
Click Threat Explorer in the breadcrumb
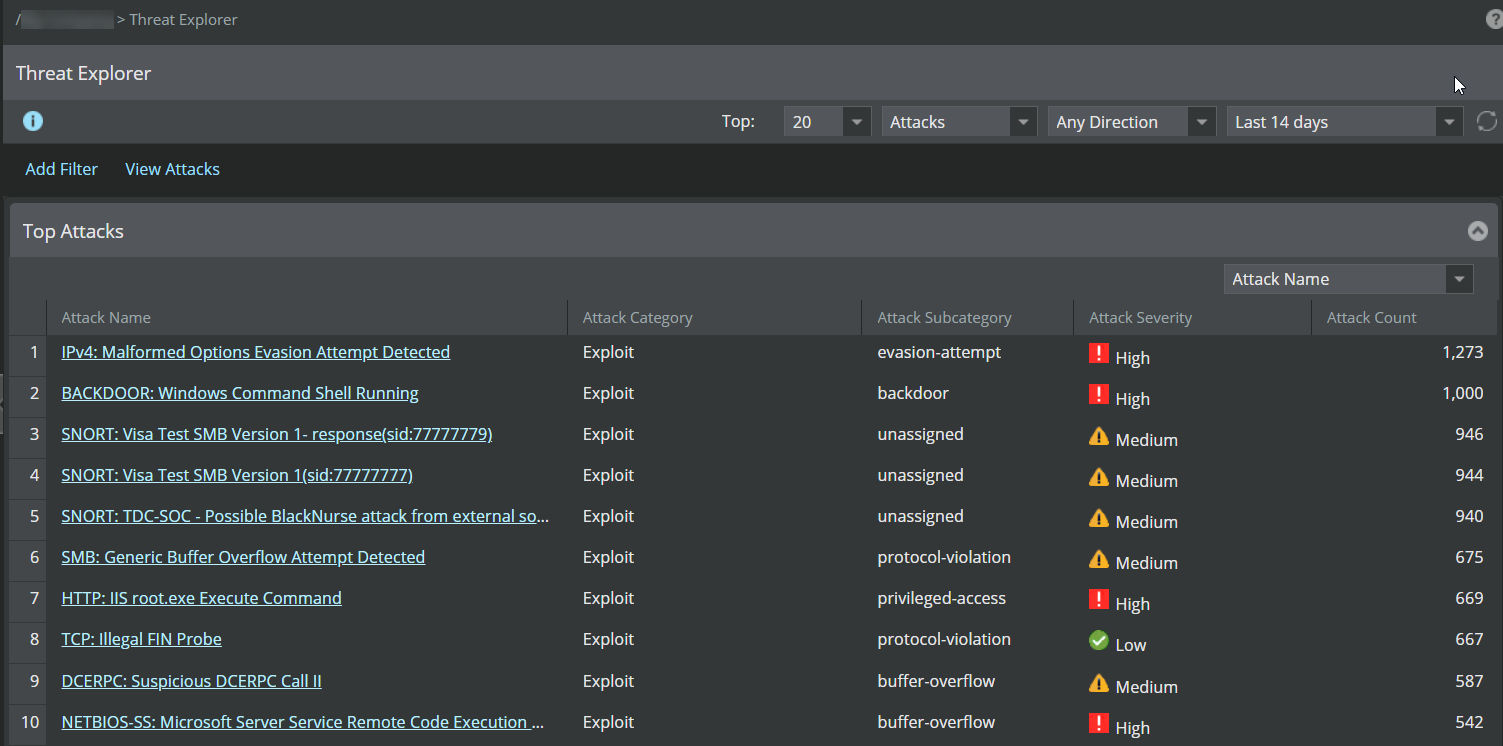pyautogui.click(x=183, y=20)
